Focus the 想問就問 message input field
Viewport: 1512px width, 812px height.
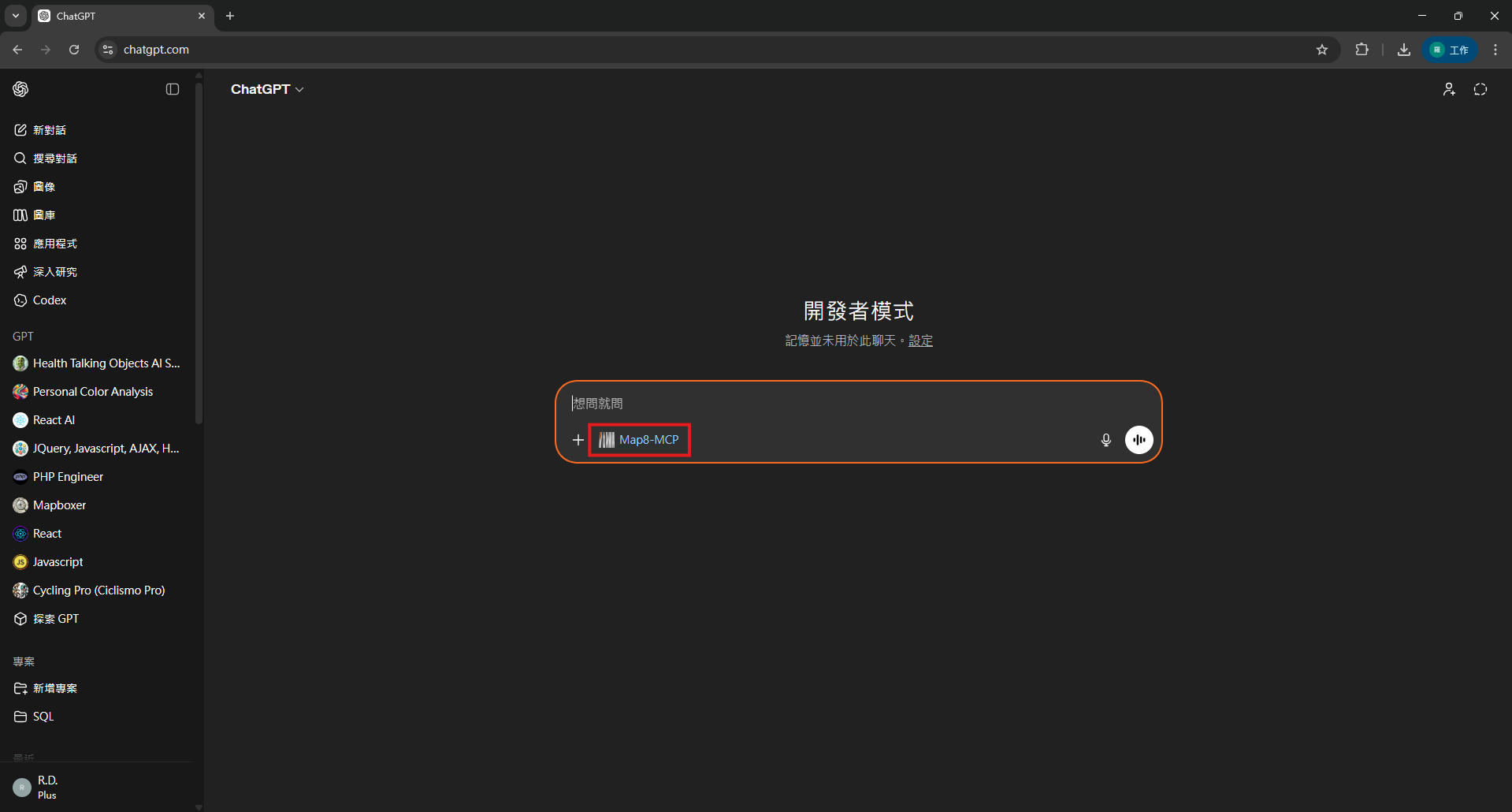pyautogui.click(x=859, y=404)
